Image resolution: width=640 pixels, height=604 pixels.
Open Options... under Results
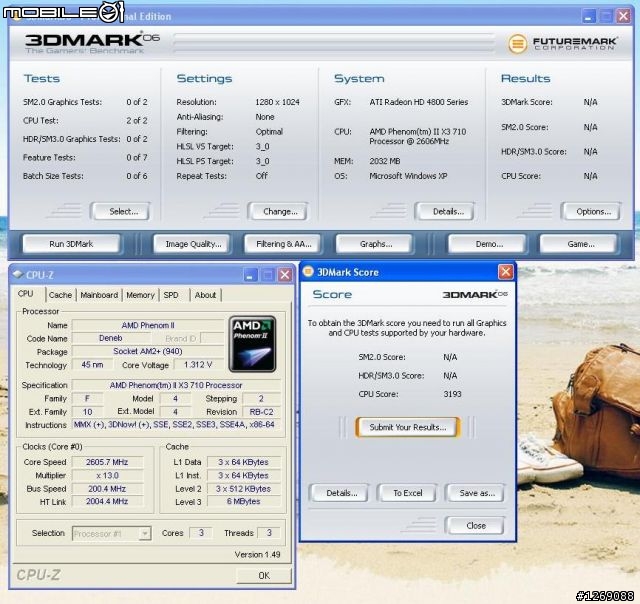[591, 211]
